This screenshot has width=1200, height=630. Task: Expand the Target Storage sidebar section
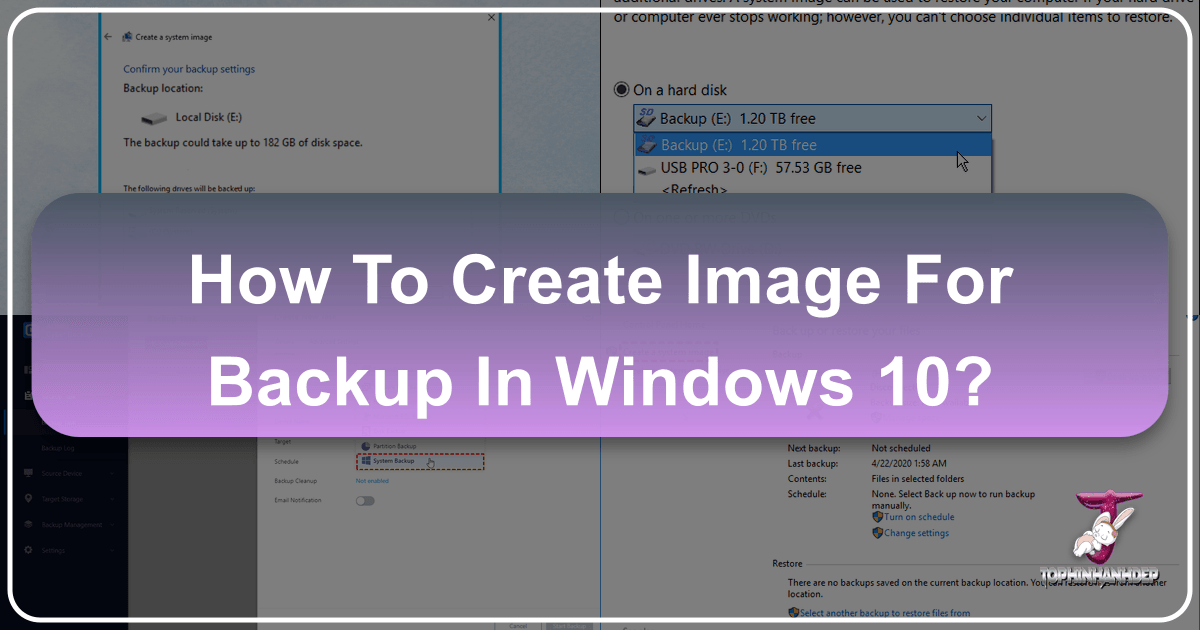[x=111, y=498]
